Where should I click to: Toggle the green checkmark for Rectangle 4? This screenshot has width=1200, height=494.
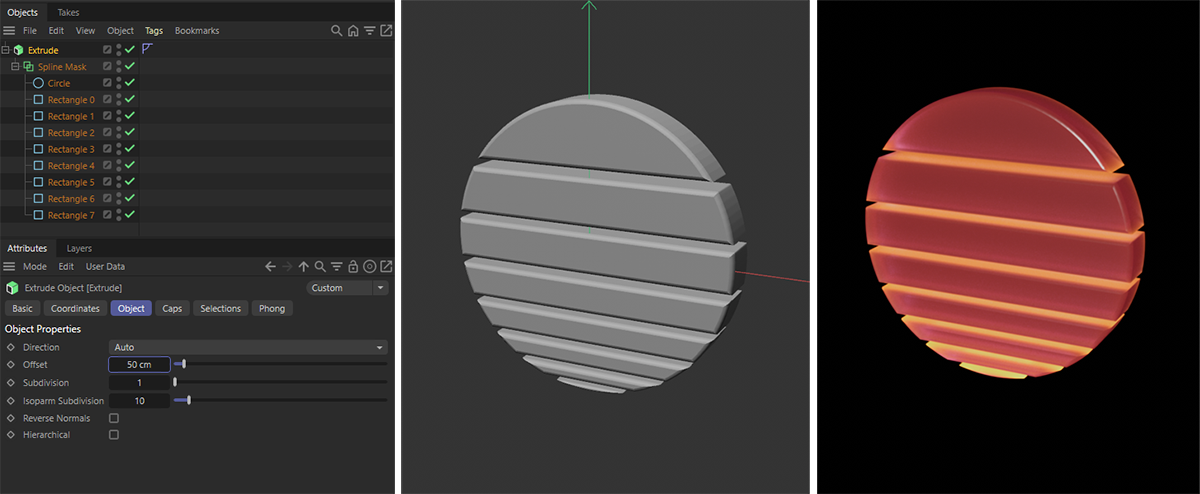(130, 165)
